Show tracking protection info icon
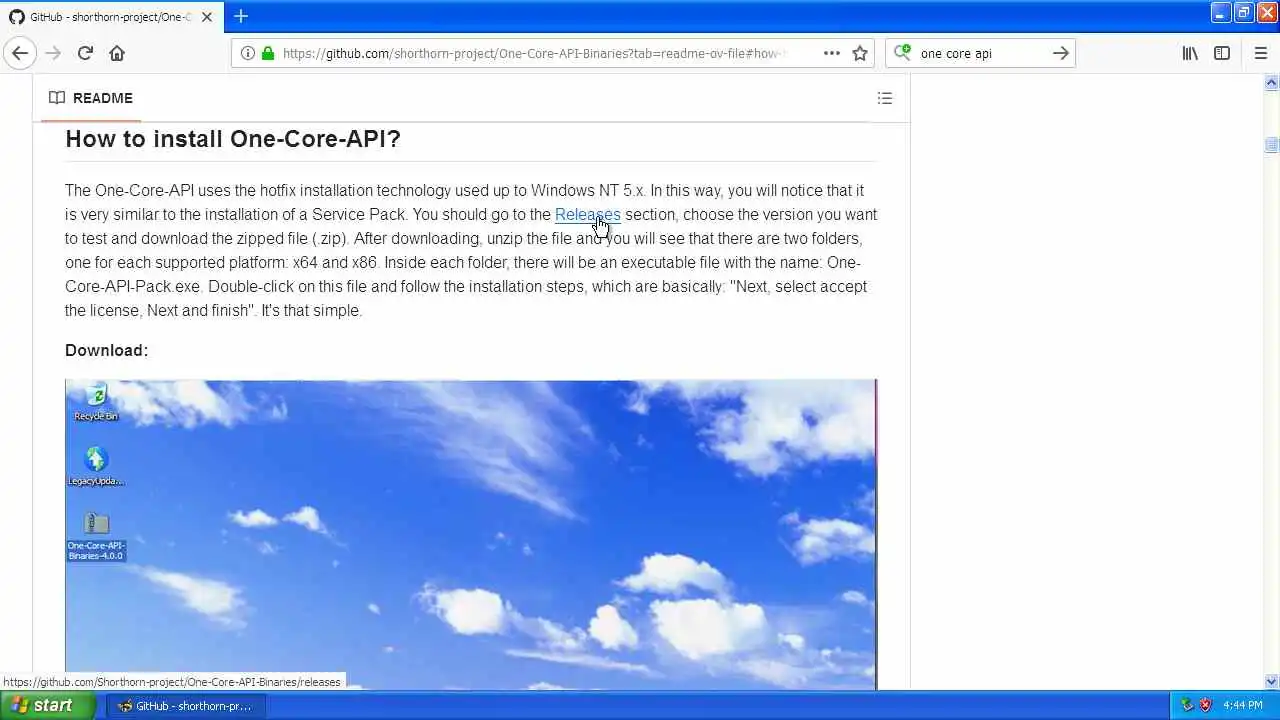The image size is (1280, 720). pyautogui.click(x=248, y=53)
